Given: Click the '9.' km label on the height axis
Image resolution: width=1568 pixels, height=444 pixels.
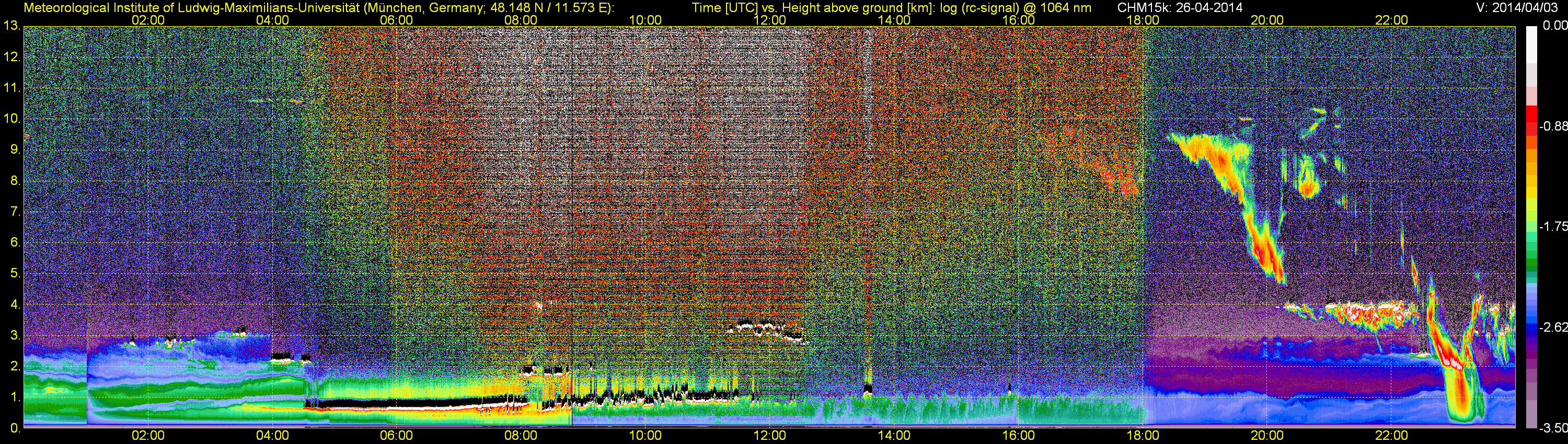Looking at the screenshot, I should point(15,149).
